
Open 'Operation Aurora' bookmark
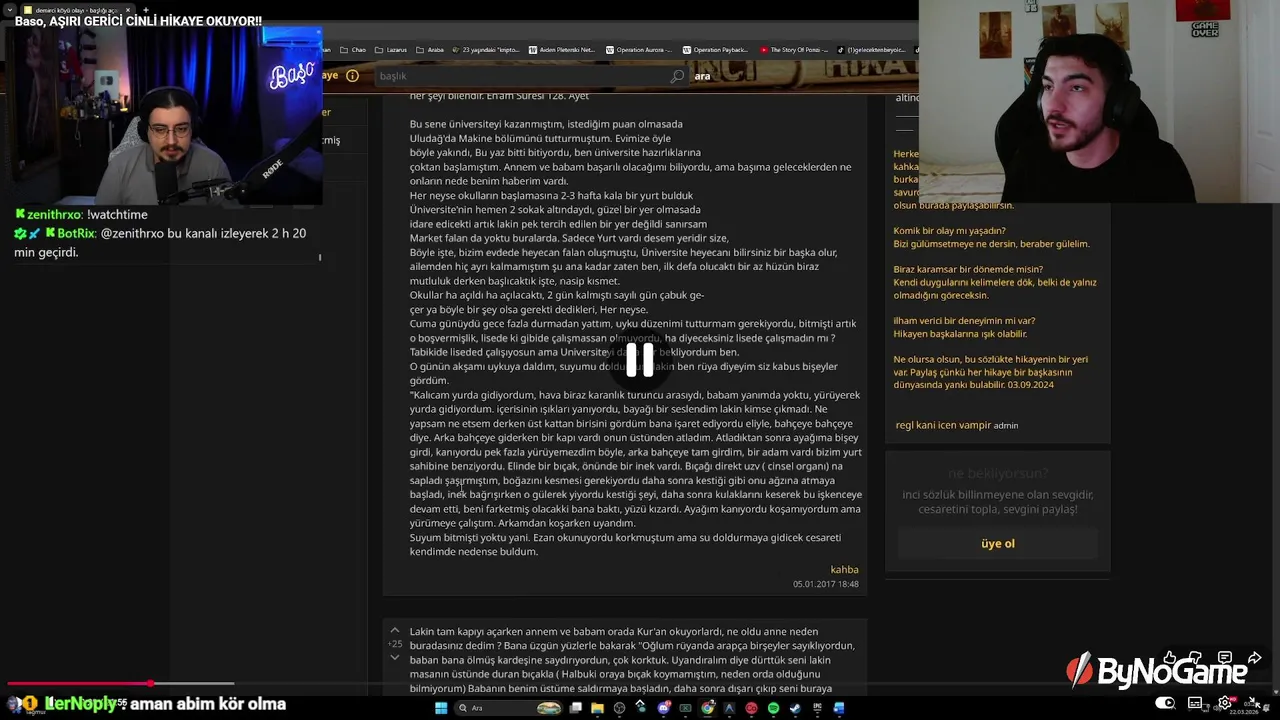coord(637,50)
